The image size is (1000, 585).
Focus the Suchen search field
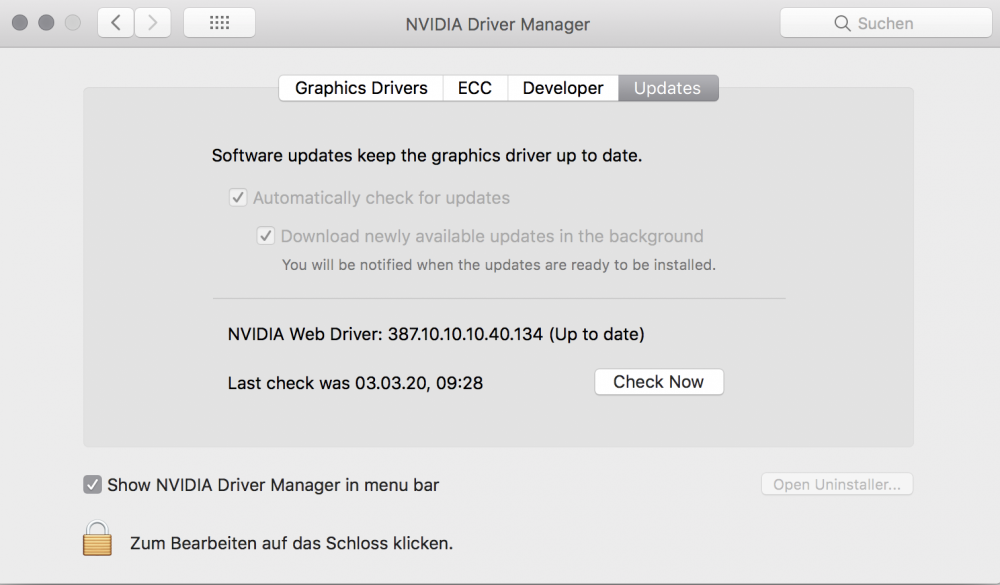click(x=886, y=23)
